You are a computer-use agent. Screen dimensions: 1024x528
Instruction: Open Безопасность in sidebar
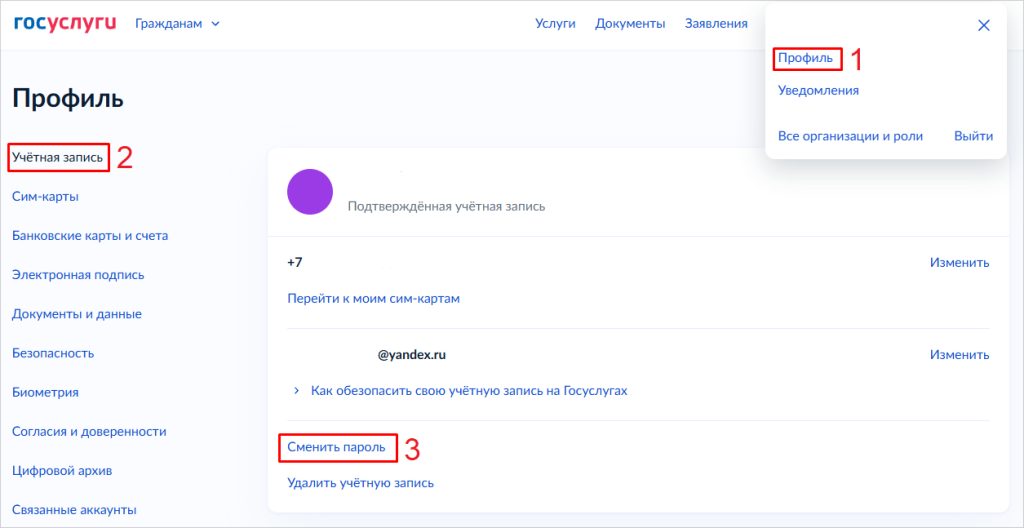point(53,353)
